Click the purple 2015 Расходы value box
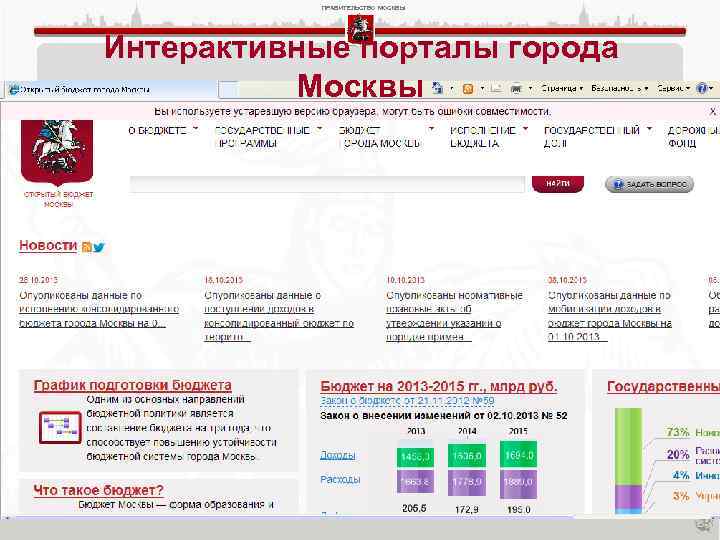Image resolution: width=720 pixels, height=540 pixels. (518, 482)
